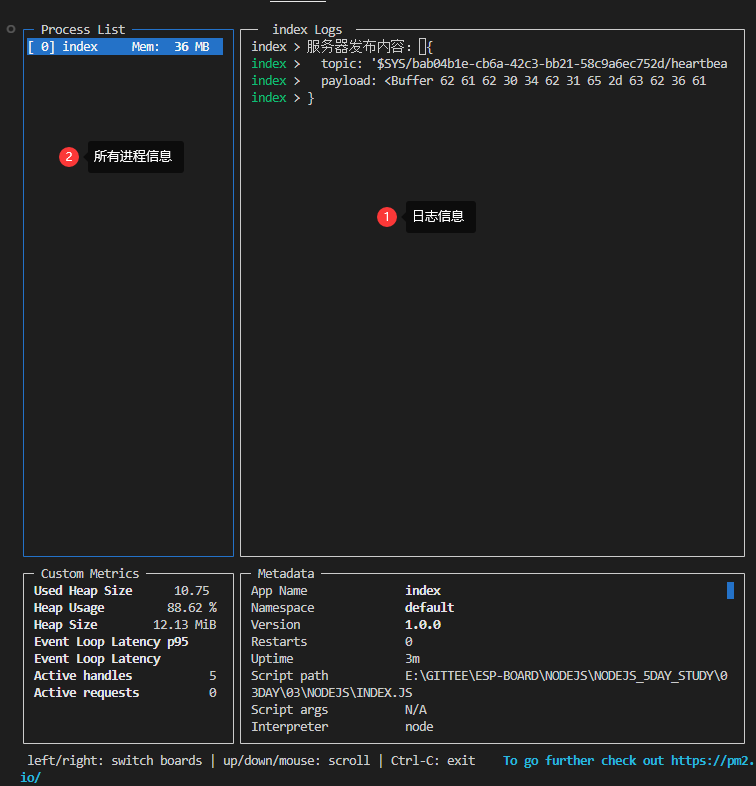Click the 'Active handles' metric row
This screenshot has height=786, width=756.
tap(125, 676)
